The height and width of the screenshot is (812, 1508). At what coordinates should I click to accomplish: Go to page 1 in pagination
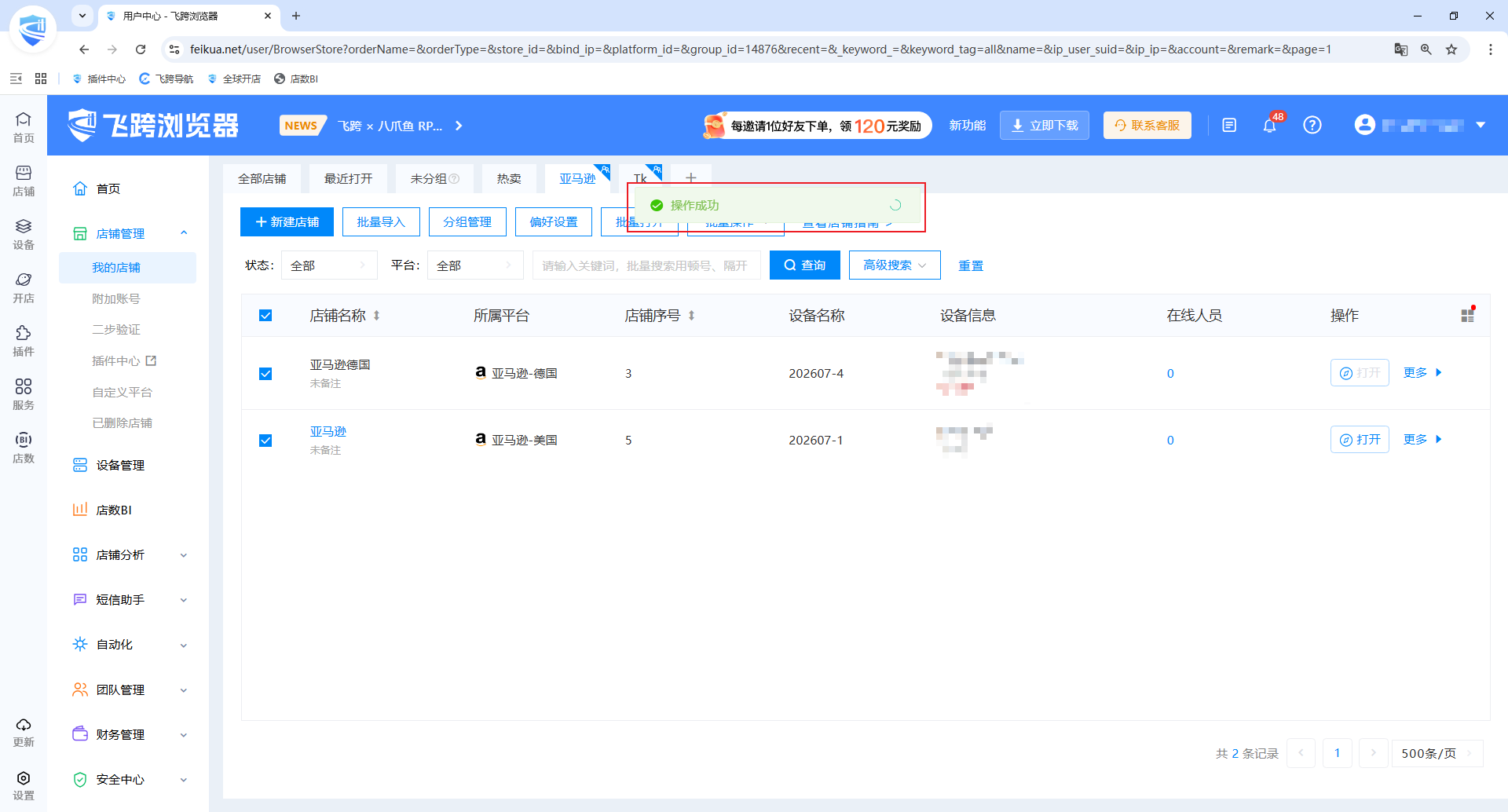[x=1338, y=753]
